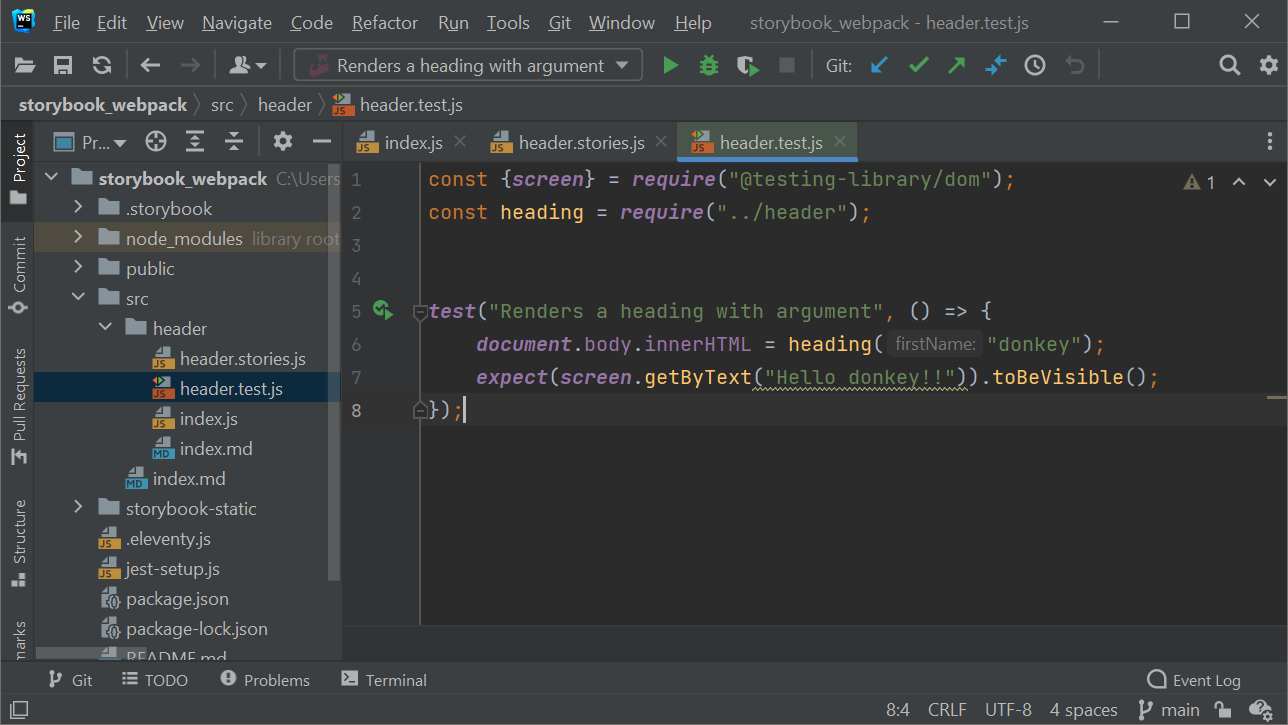The width and height of the screenshot is (1288, 725).
Task: Collapse the src folder
Action: [78, 298]
